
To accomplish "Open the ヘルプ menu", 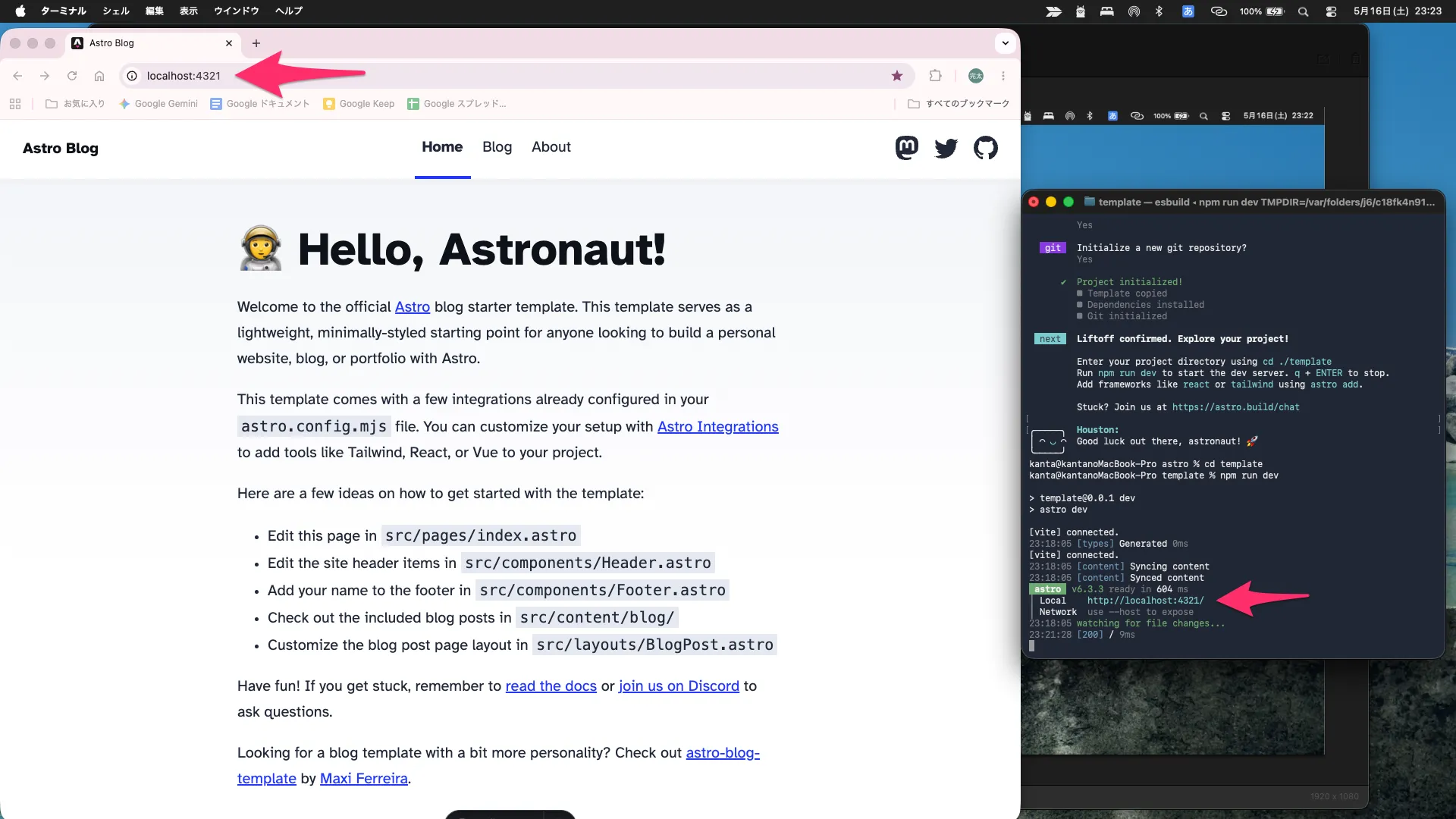I will click(x=289, y=11).
